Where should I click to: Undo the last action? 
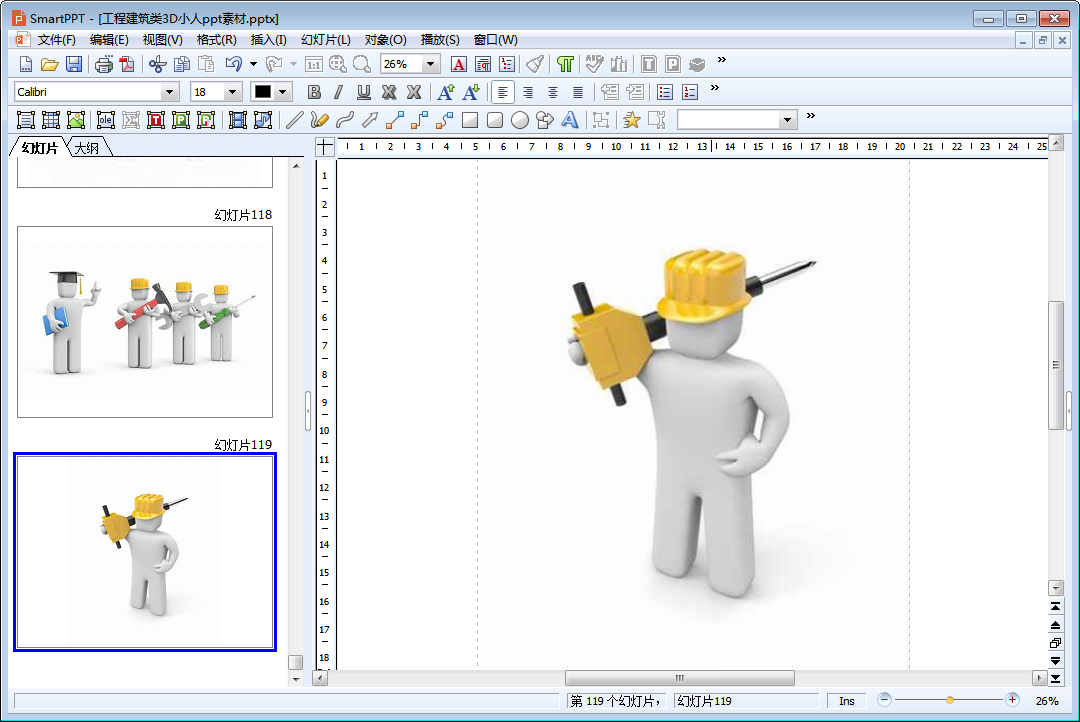click(233, 64)
